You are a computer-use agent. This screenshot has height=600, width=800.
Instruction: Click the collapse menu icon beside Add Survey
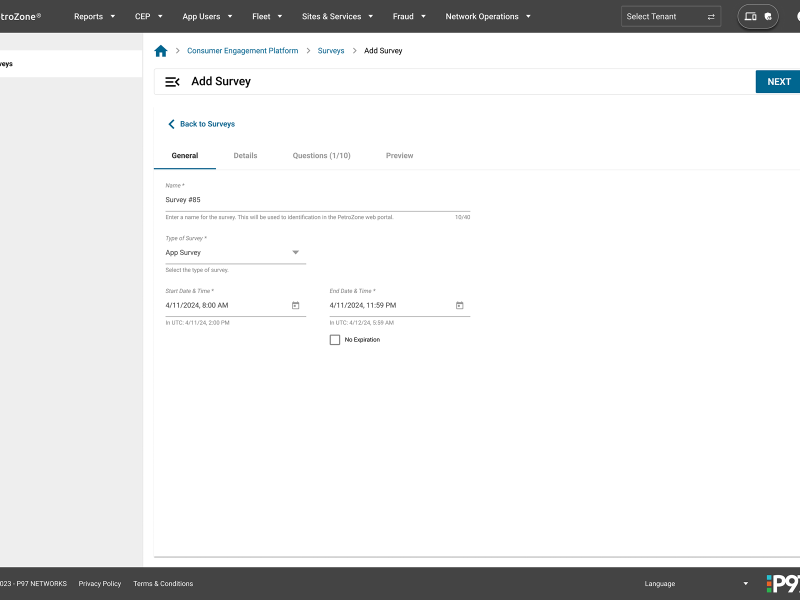pos(171,82)
